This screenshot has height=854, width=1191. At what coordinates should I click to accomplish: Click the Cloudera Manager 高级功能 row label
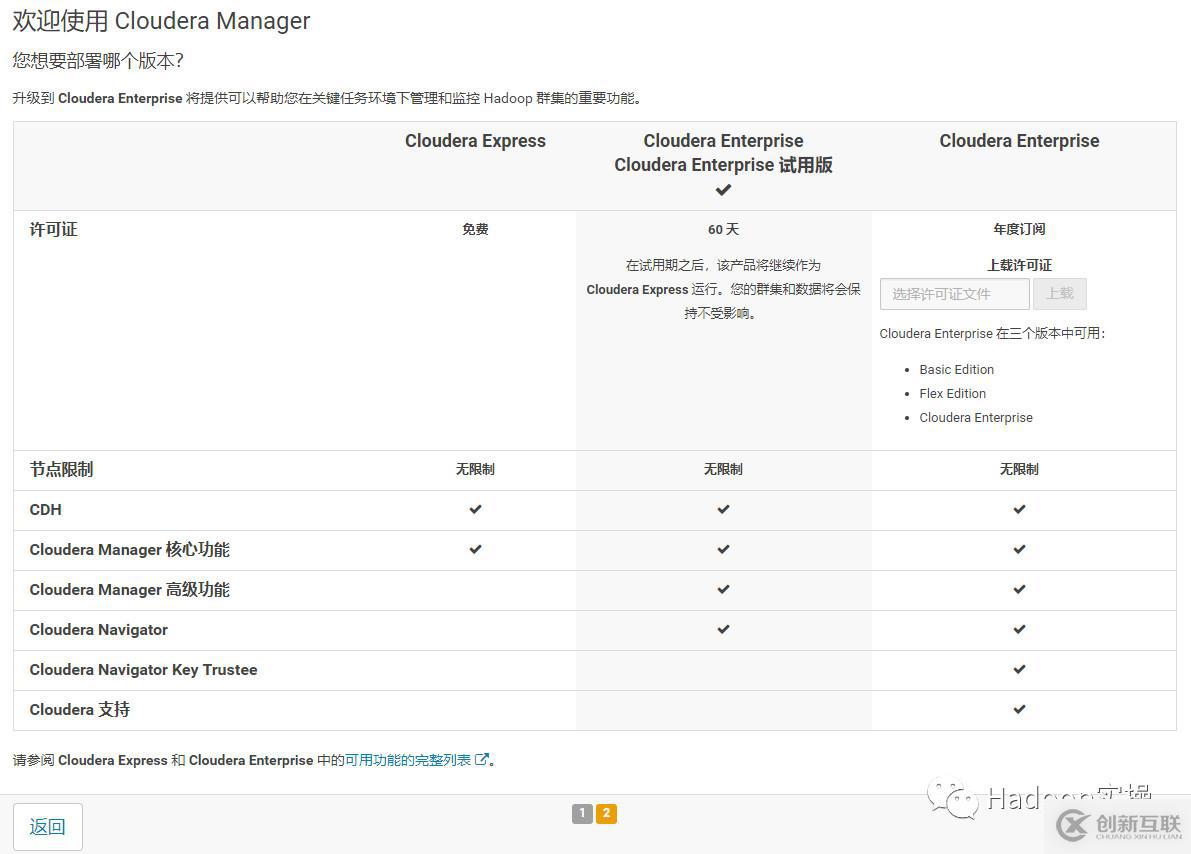tap(129, 590)
